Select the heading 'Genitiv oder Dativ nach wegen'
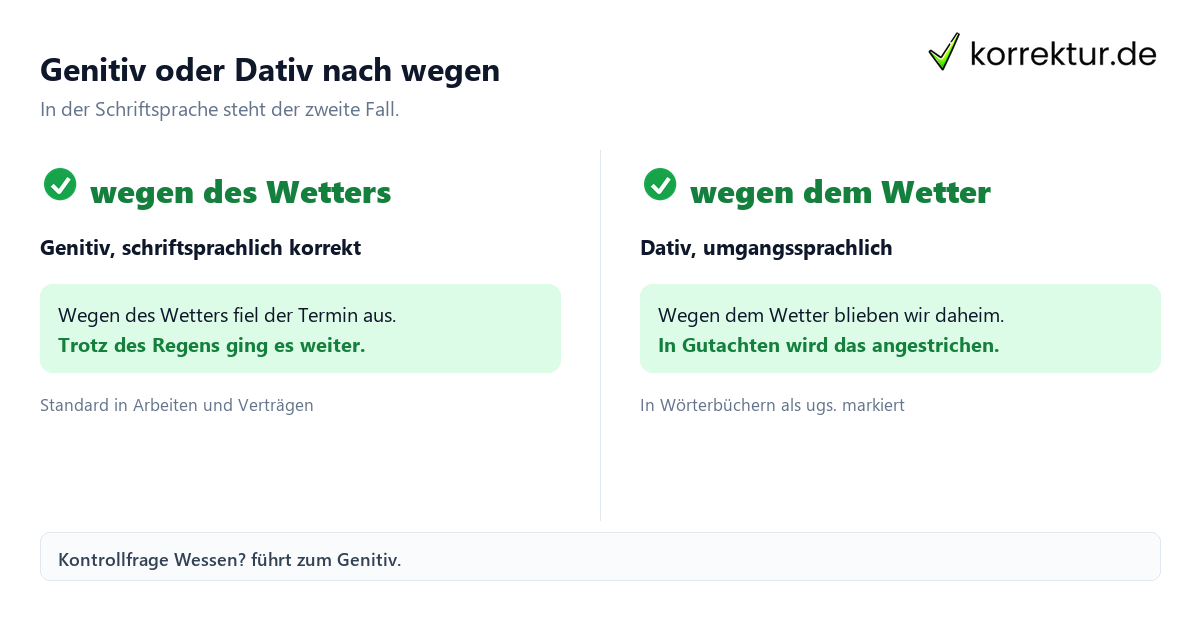The height and width of the screenshot is (630, 1200). click(270, 70)
